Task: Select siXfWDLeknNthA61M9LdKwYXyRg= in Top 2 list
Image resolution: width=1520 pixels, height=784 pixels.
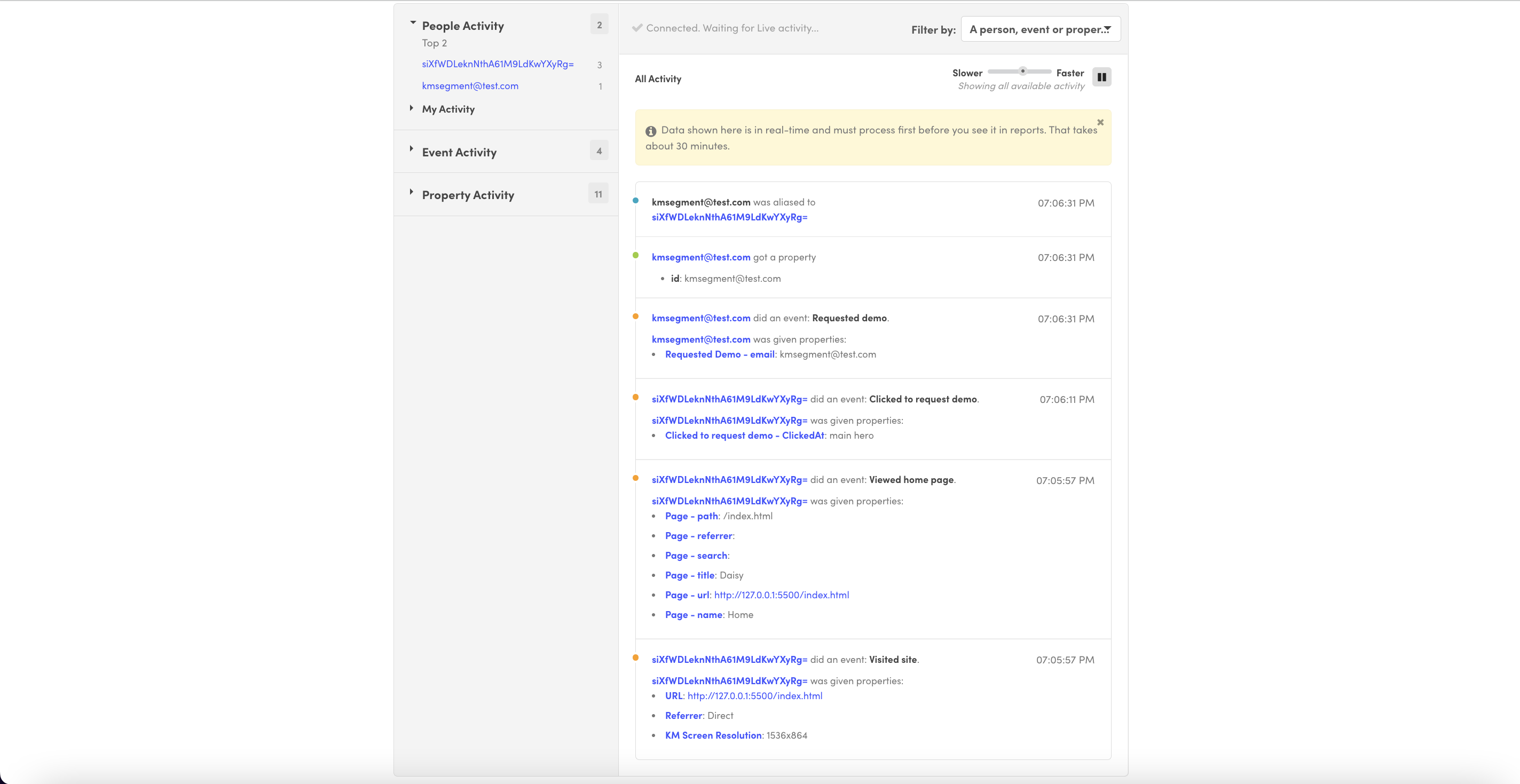Action: point(498,64)
